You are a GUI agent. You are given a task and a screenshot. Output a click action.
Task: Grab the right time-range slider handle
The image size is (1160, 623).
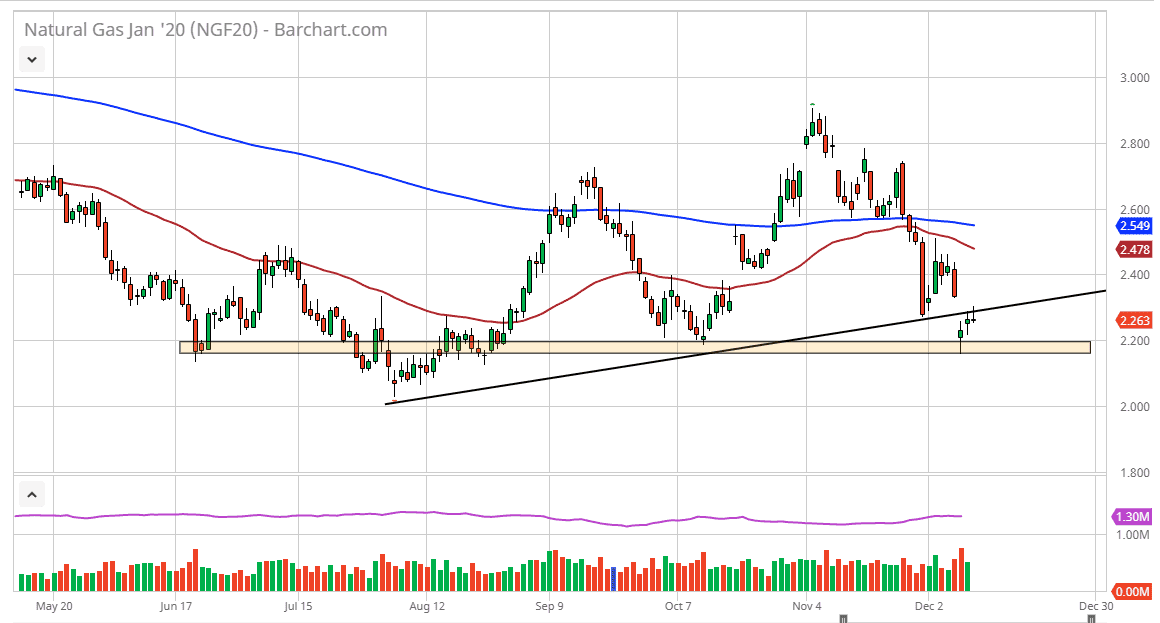coord(1090,619)
